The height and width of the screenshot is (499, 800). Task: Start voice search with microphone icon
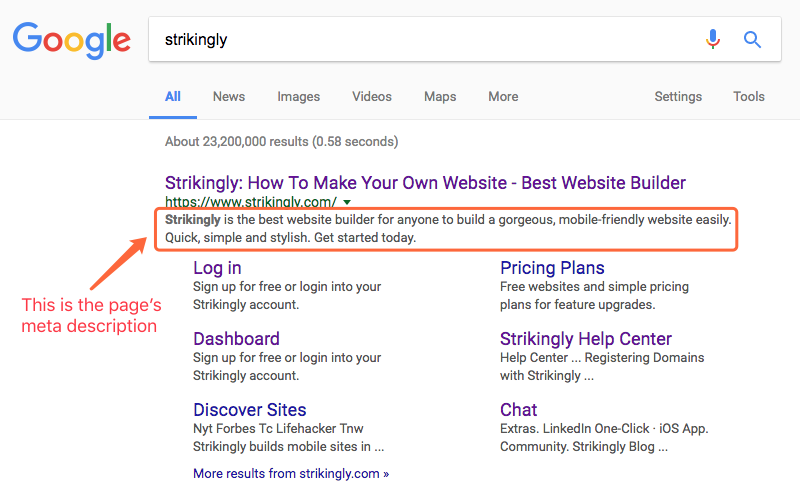[x=713, y=39]
